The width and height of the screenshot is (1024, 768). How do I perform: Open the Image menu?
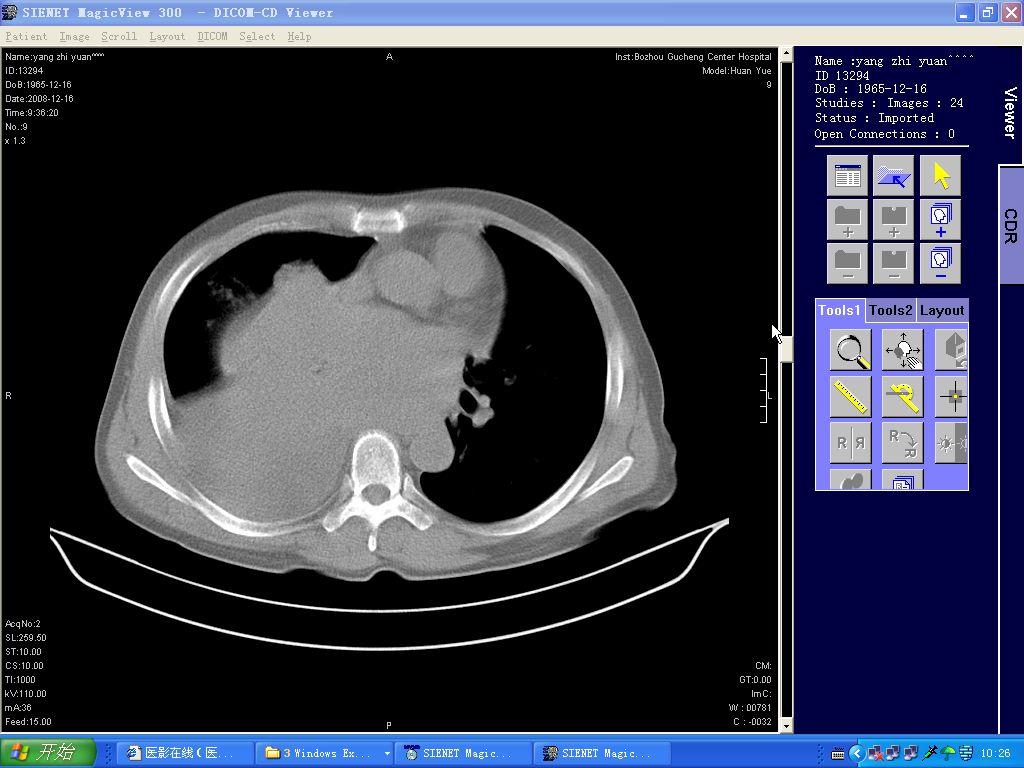point(74,37)
